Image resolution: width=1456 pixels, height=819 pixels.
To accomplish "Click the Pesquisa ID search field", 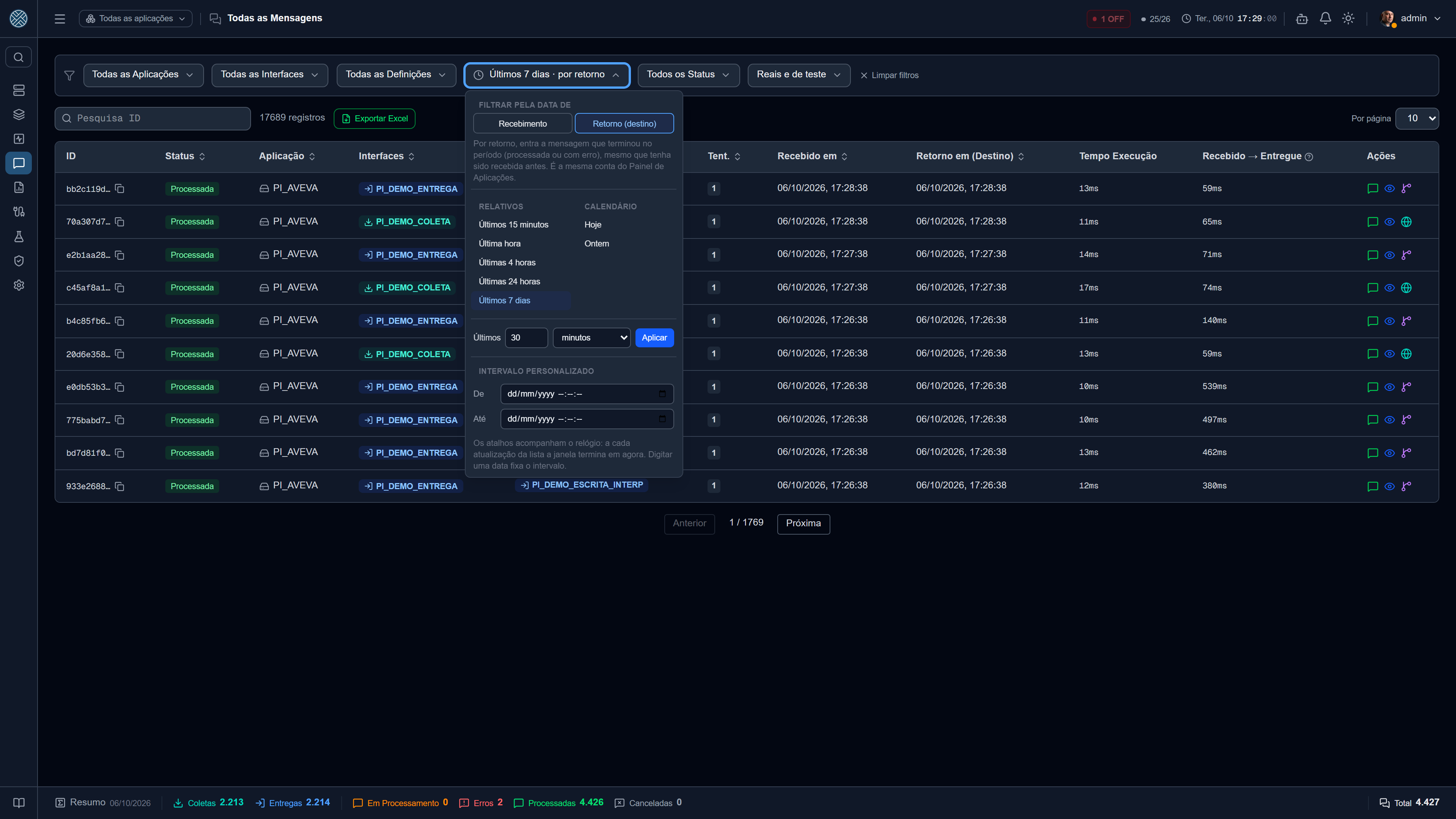I will (152, 118).
